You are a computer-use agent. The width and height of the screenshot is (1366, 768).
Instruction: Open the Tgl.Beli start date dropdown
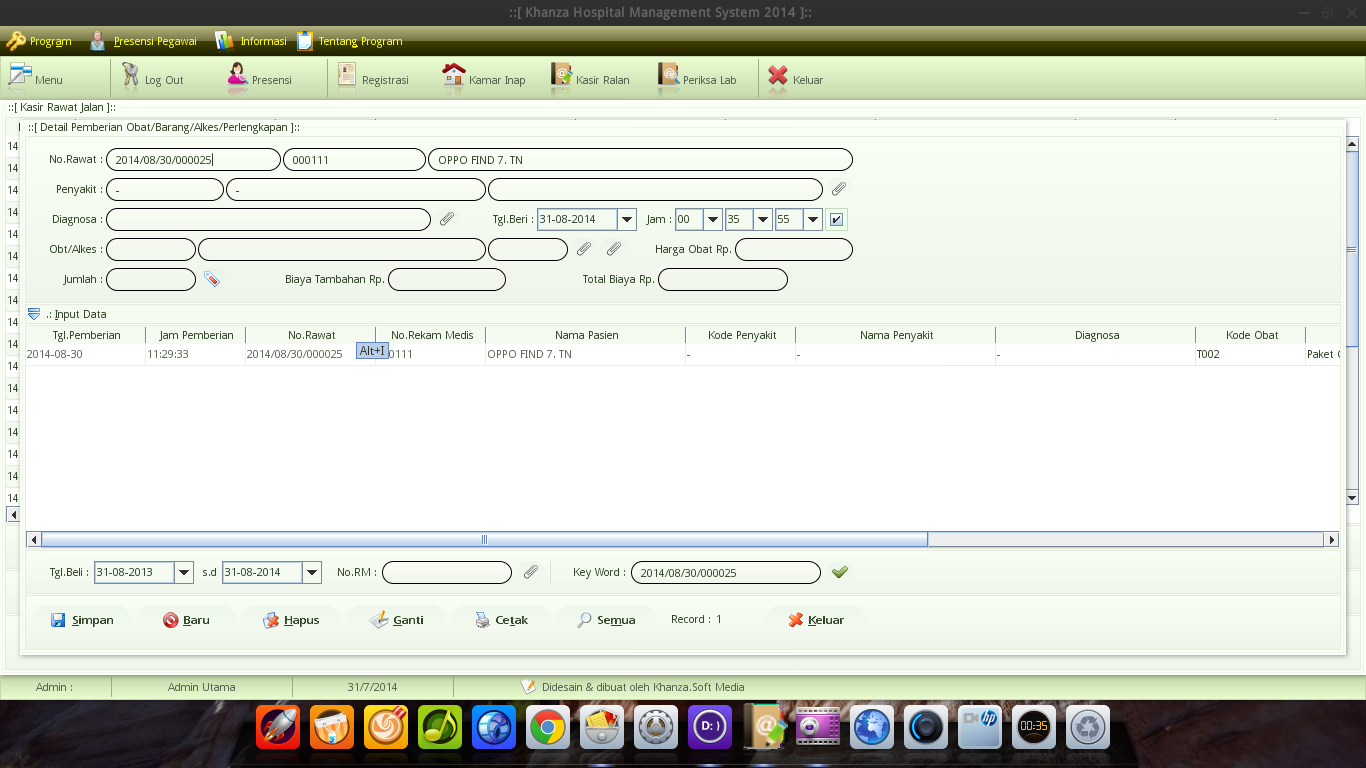pyautogui.click(x=184, y=572)
